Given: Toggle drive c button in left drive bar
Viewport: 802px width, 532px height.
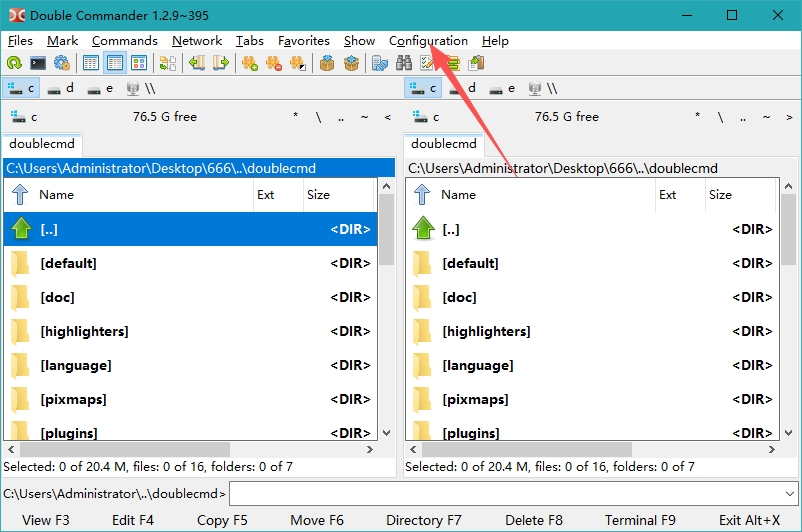Looking at the screenshot, I should [x=21, y=88].
